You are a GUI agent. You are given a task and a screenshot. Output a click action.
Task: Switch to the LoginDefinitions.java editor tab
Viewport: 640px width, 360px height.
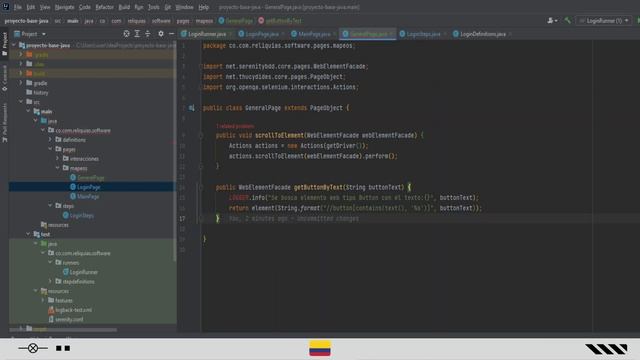click(x=482, y=34)
